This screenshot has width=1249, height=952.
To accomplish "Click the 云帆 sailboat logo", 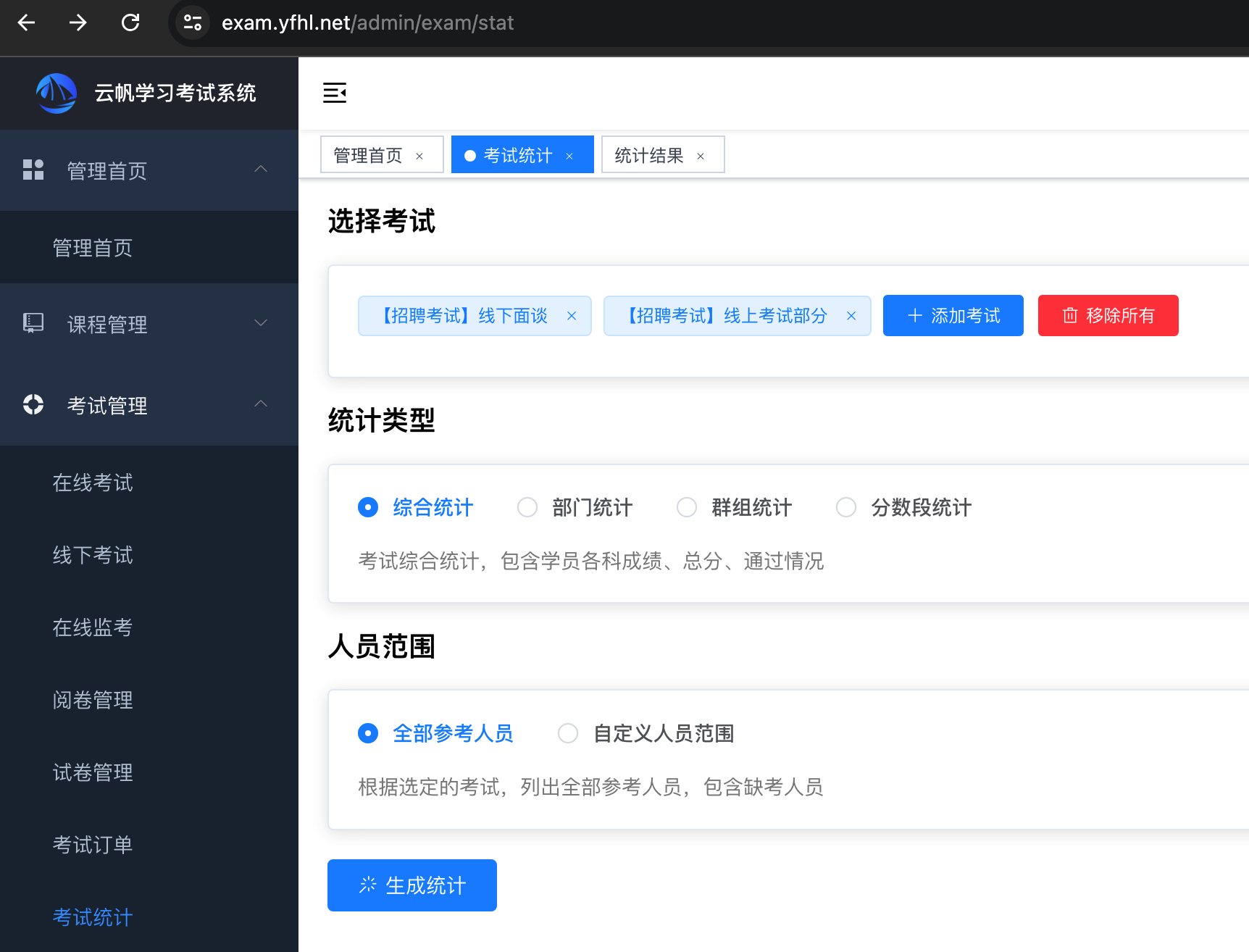I will 57,93.
